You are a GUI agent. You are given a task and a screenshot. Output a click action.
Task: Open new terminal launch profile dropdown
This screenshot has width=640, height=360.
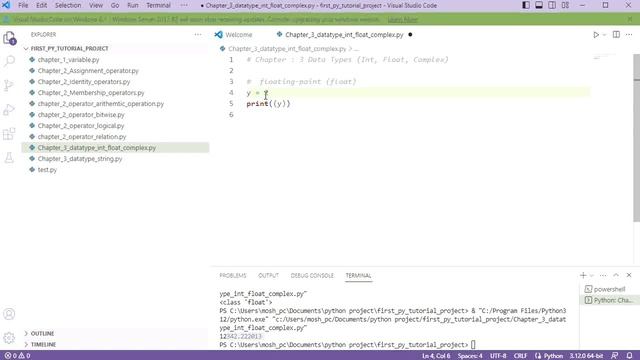[x=591, y=276]
